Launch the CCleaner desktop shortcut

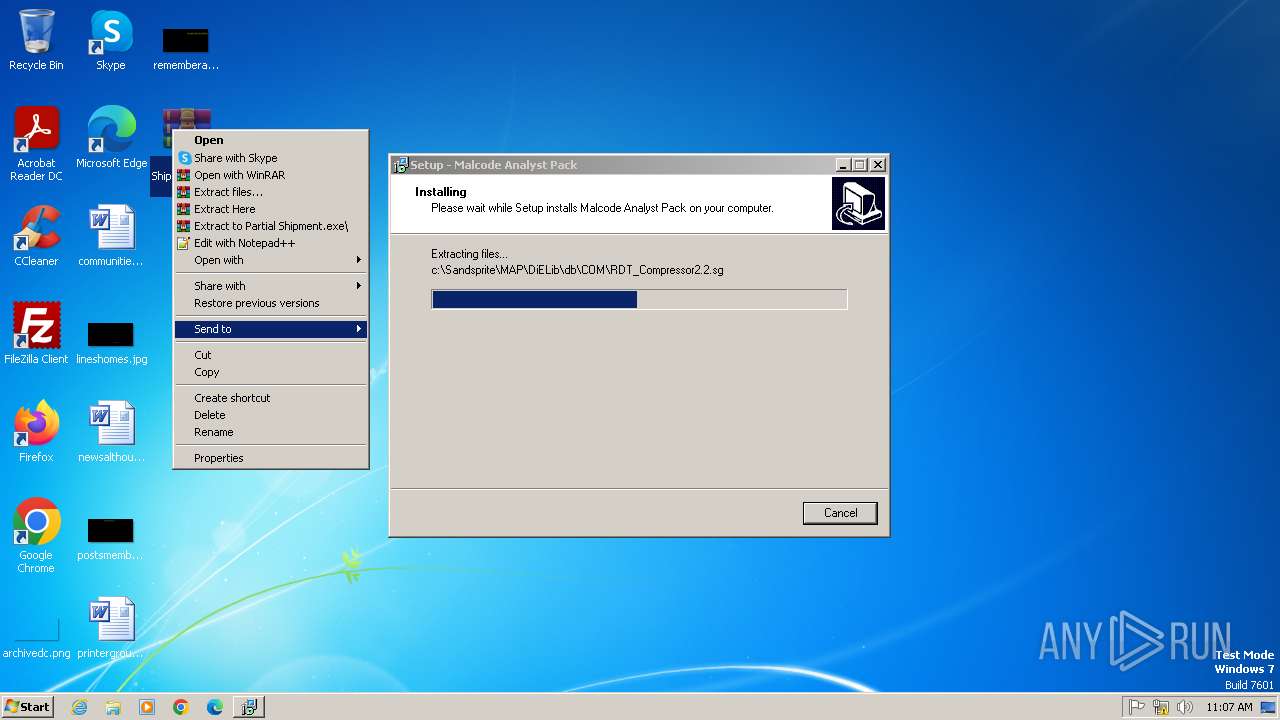pyautogui.click(x=36, y=236)
